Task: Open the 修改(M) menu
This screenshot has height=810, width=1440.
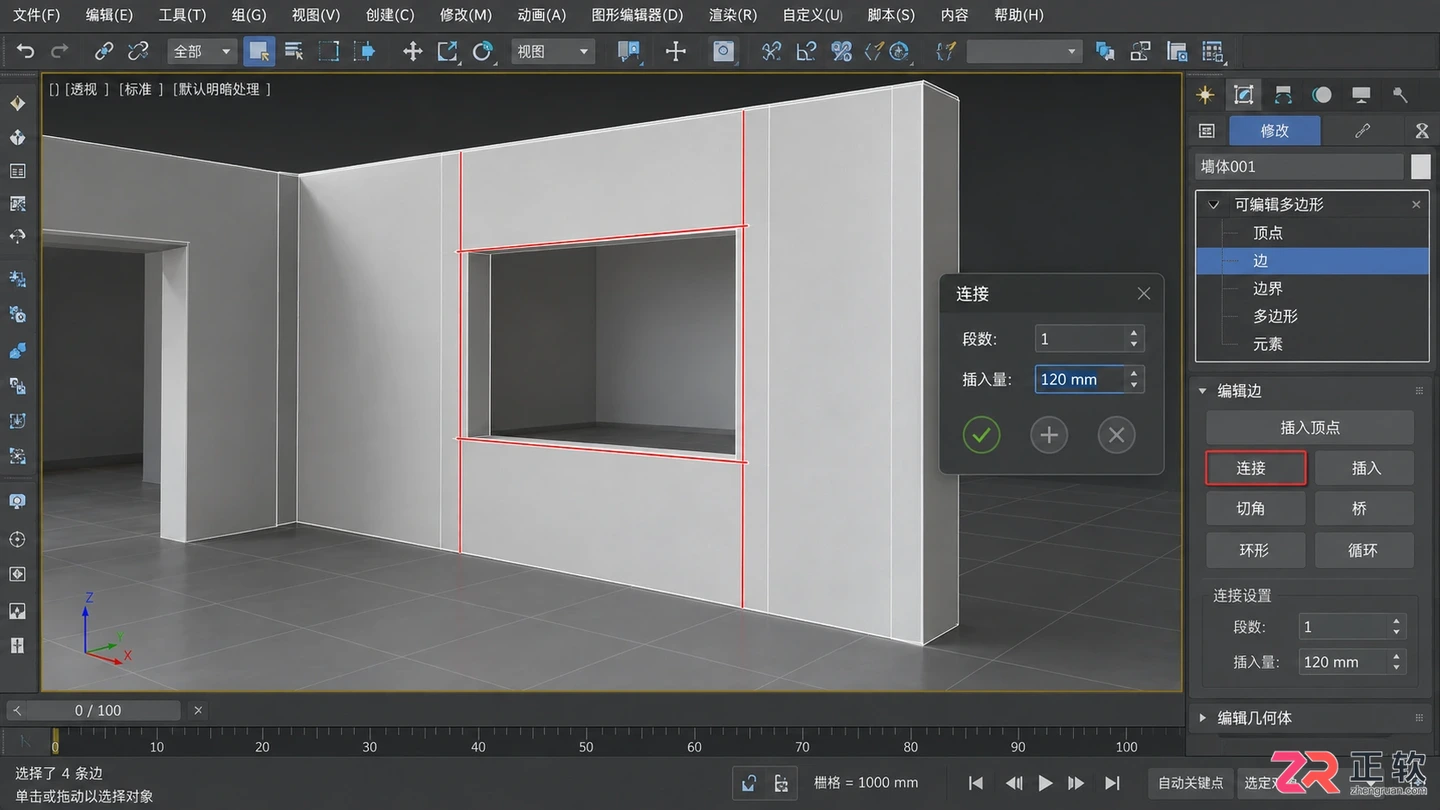Action: 466,15
